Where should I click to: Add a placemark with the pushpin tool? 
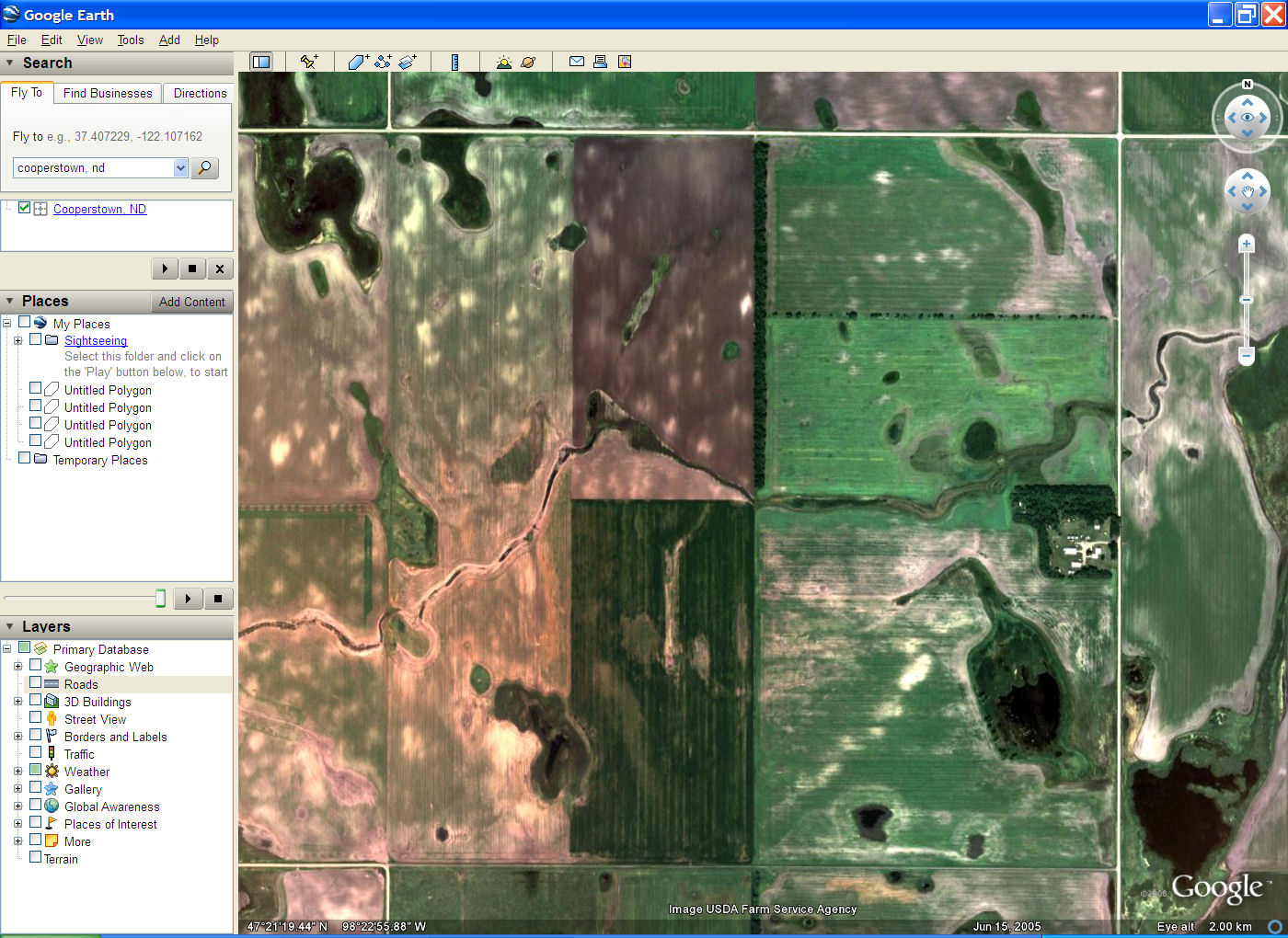click(309, 62)
